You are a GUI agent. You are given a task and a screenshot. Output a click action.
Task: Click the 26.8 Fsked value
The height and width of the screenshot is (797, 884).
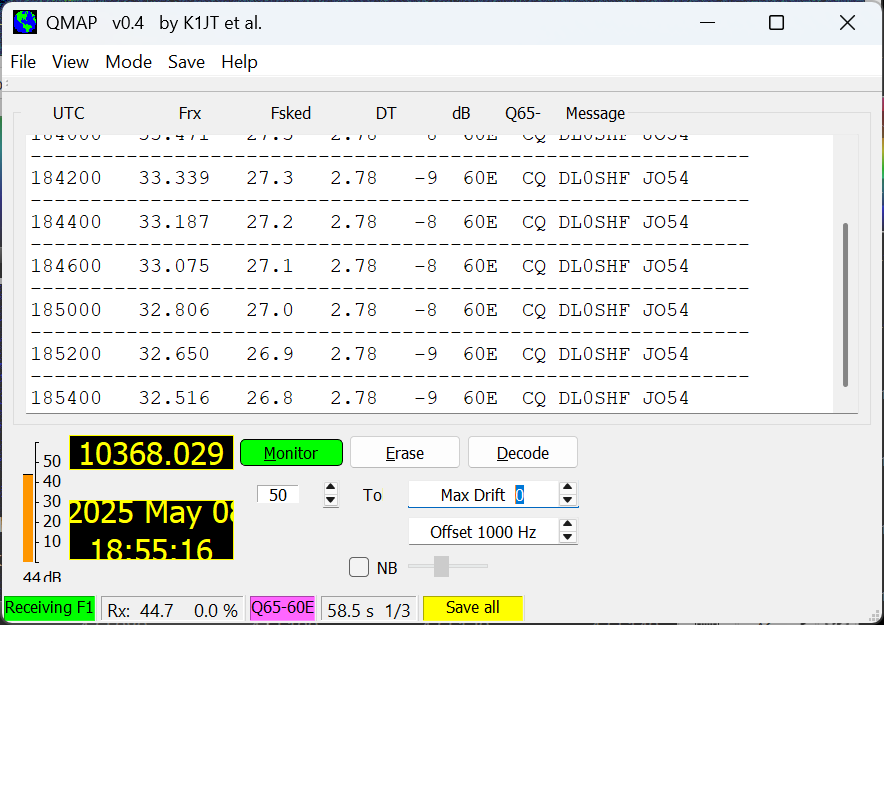[x=269, y=398]
